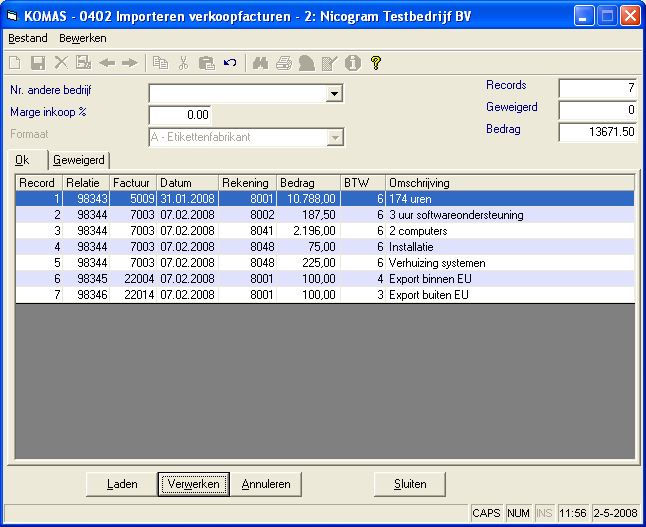Select the row 'Export buiten EU'
Viewport: 646px width, 527px height.
(325, 295)
